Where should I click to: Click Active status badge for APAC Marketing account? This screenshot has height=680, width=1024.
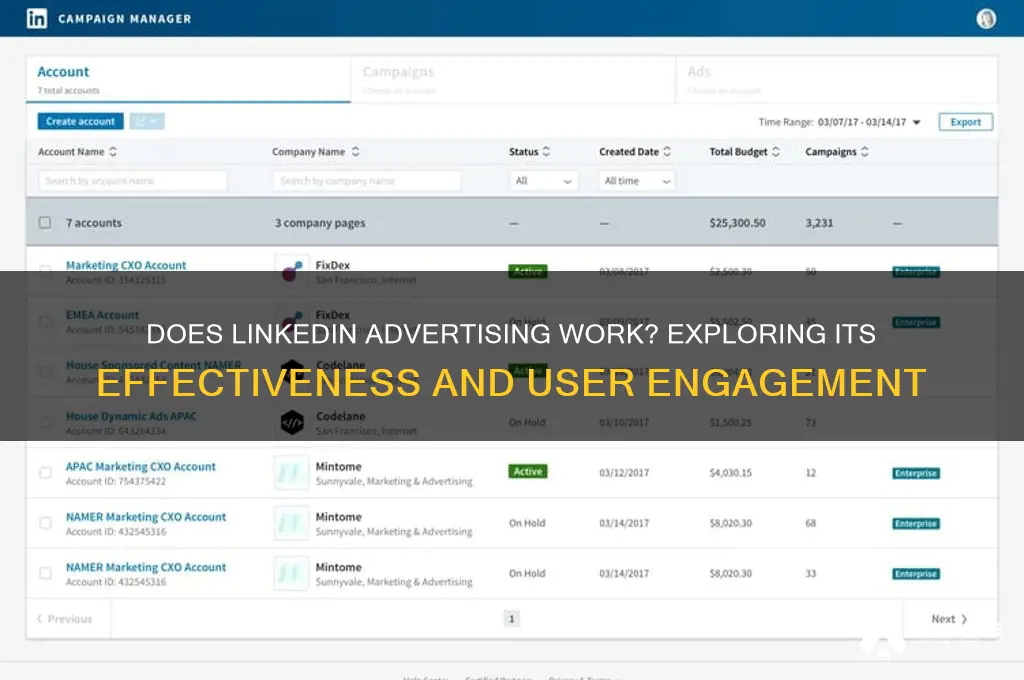coord(528,471)
